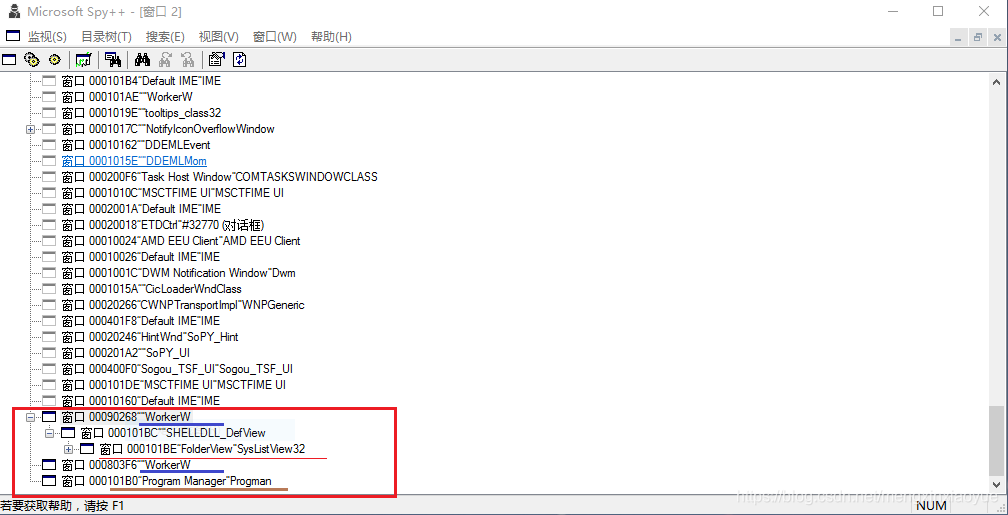
Task: Select row 00010026 Default IME
Action: click(141, 257)
